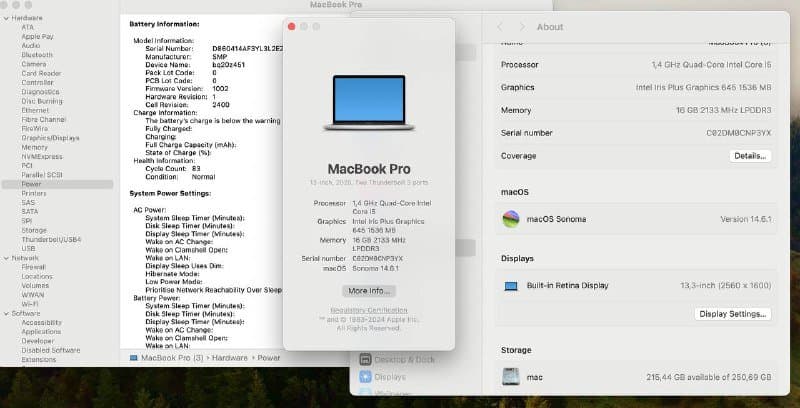Select Card Reader in sidebar
The image size is (800, 408).
pos(41,73)
